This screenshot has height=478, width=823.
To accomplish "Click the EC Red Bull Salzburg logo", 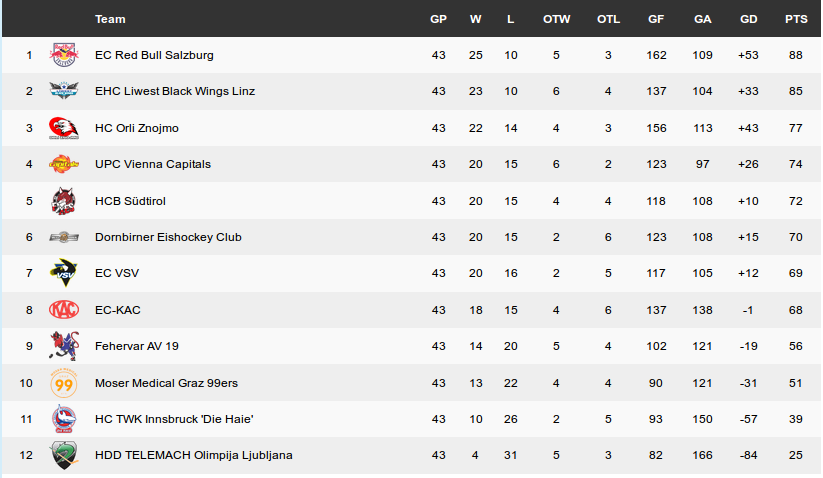I will tap(64, 55).
